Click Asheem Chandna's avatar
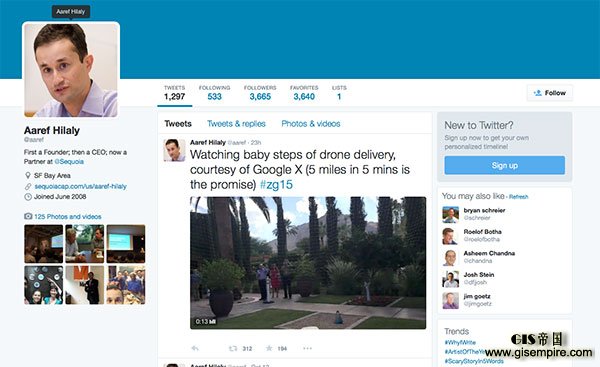The width and height of the screenshot is (600, 367). pos(450,258)
